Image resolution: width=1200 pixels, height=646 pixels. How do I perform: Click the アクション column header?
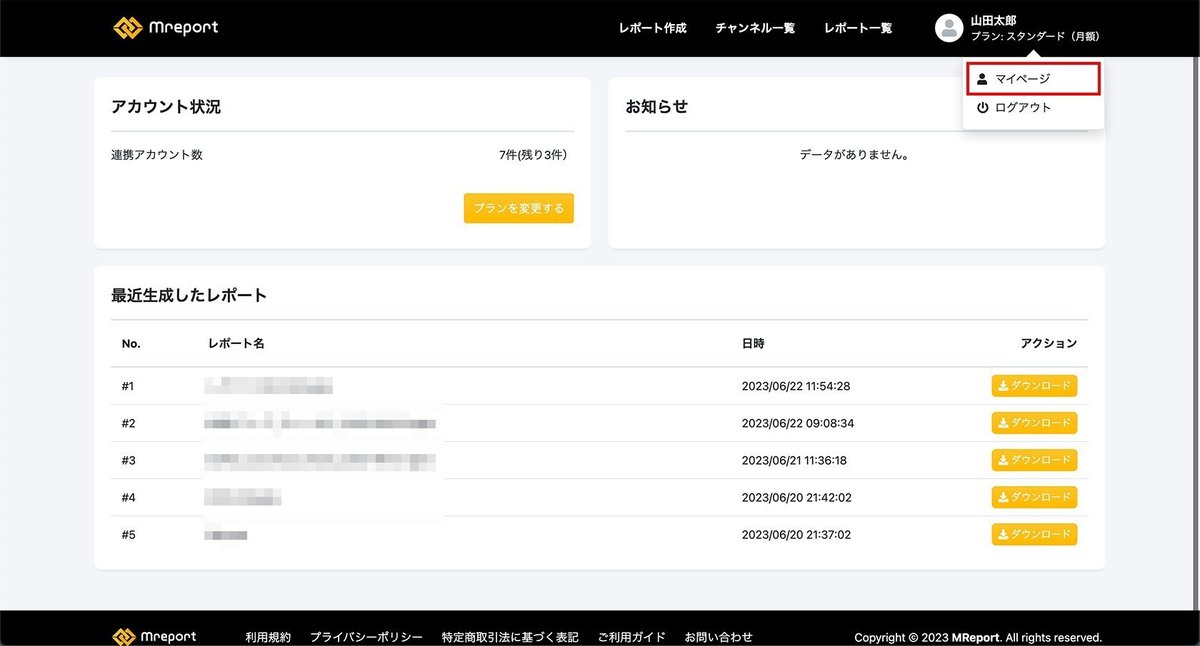pyautogui.click(x=1049, y=343)
